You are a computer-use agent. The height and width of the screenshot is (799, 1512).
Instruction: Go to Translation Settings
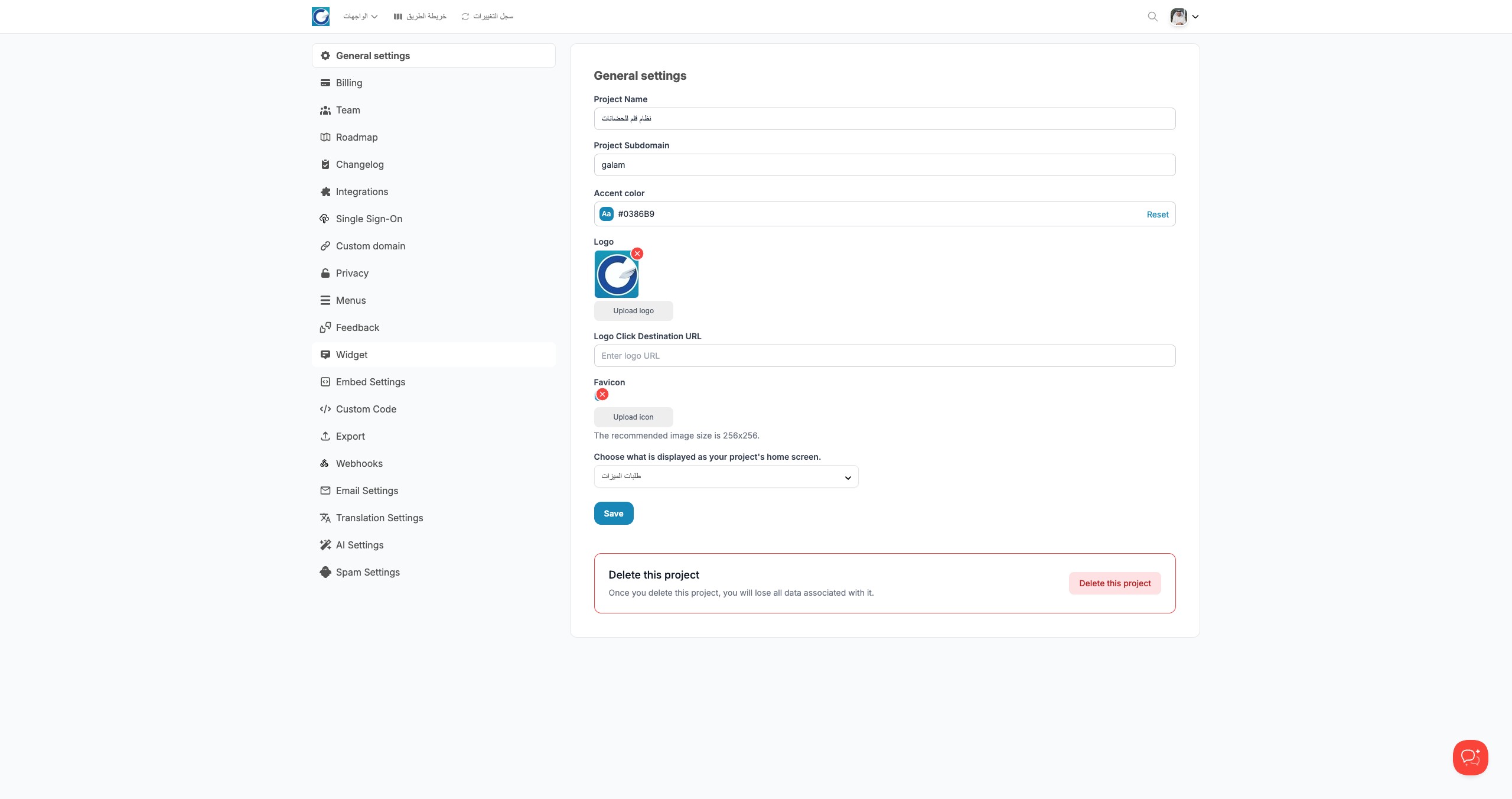[379, 518]
